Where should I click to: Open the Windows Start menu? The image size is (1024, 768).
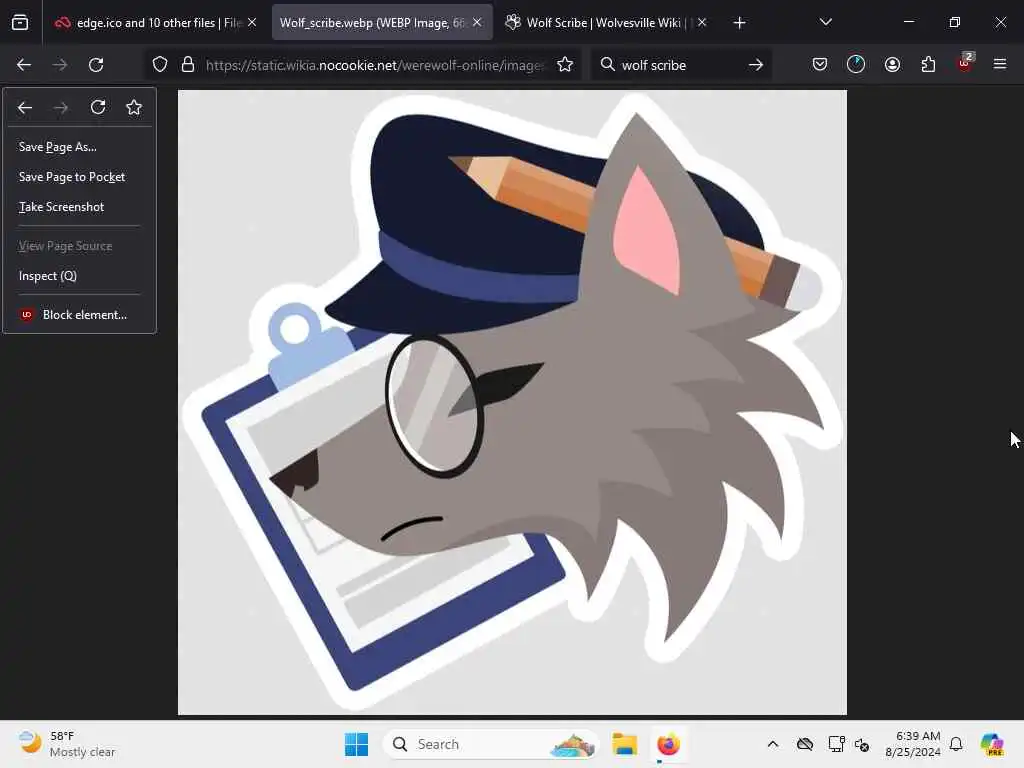pos(356,744)
